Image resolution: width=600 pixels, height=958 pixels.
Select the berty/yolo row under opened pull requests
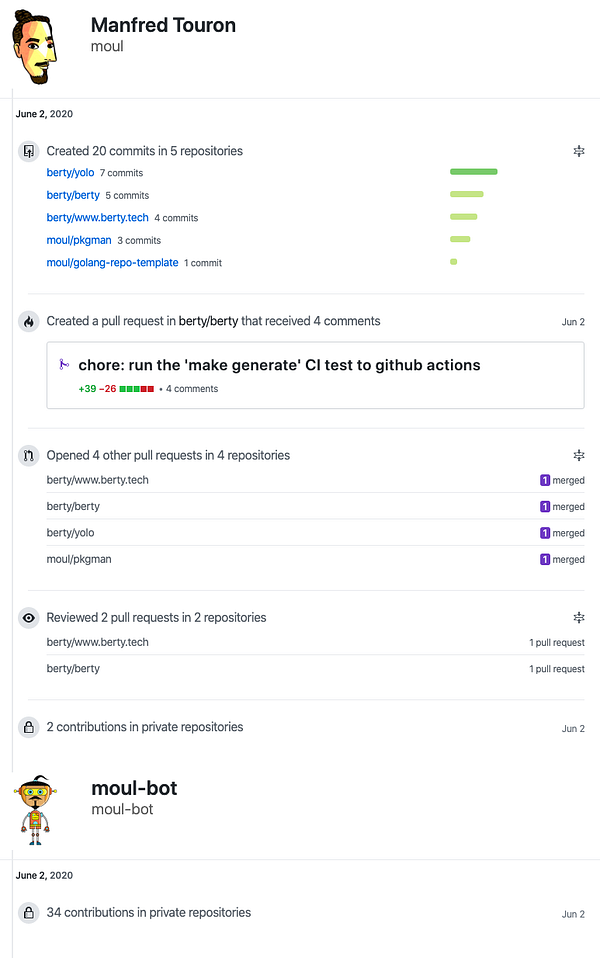point(70,533)
